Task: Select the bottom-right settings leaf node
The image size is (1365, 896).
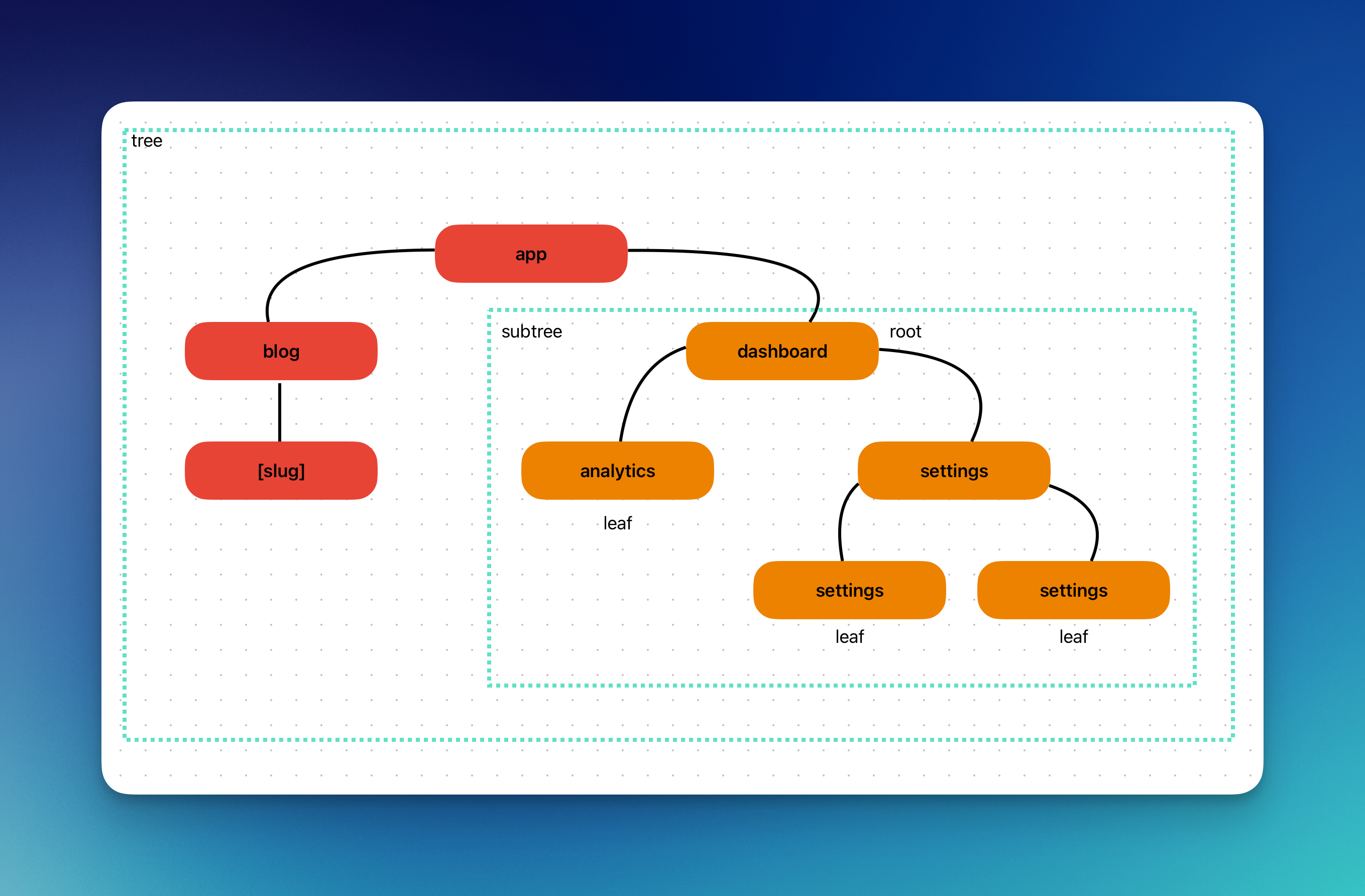Action: point(1073,590)
